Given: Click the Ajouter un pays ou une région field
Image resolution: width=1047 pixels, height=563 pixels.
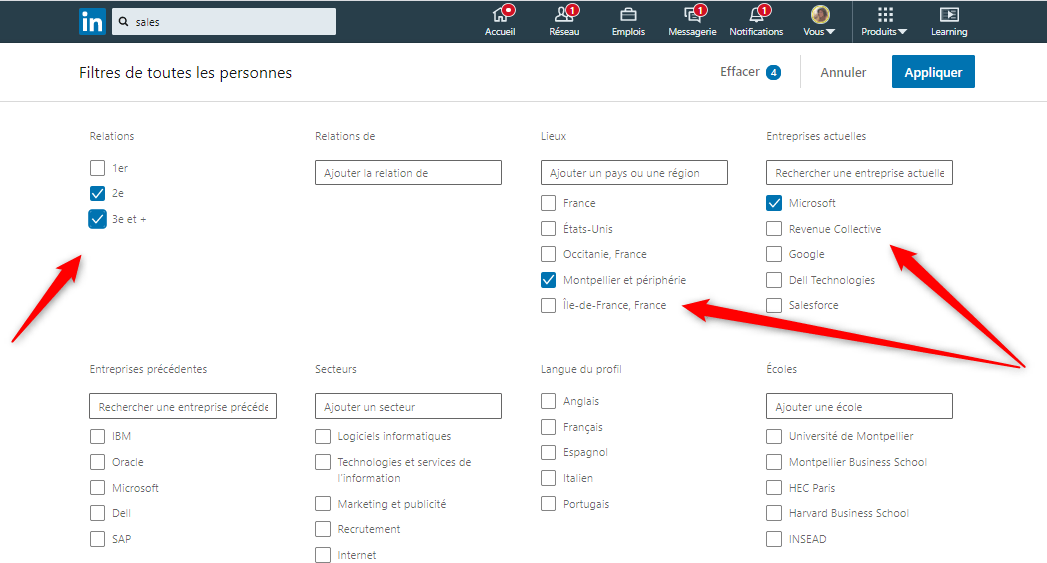Looking at the screenshot, I should click(x=634, y=172).
